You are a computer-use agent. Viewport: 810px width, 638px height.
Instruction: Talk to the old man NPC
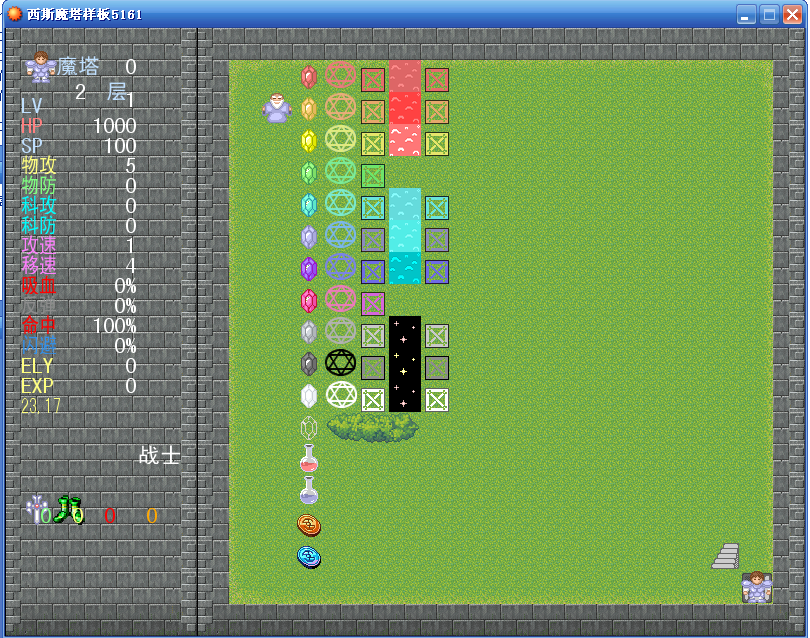tap(277, 108)
